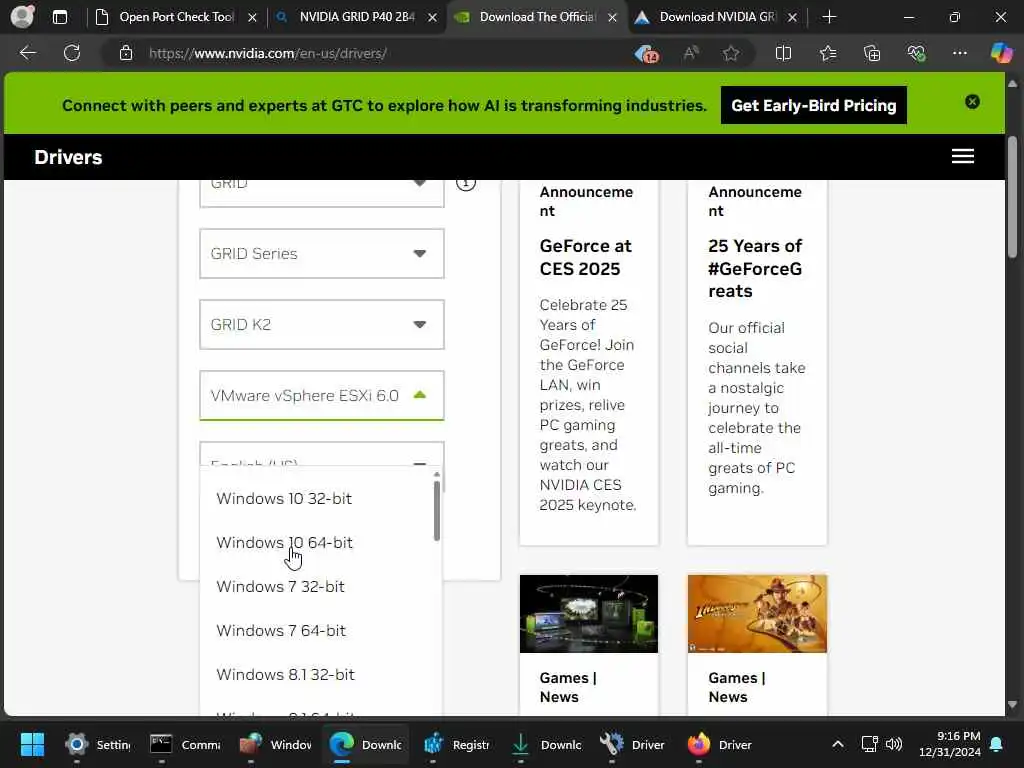Expand the GRID product type dropdown
1024x768 pixels.
click(x=321, y=193)
